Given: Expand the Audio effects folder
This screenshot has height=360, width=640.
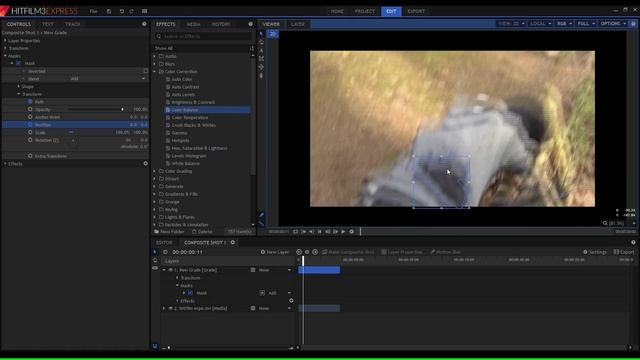Looking at the screenshot, I should click(x=155, y=56).
